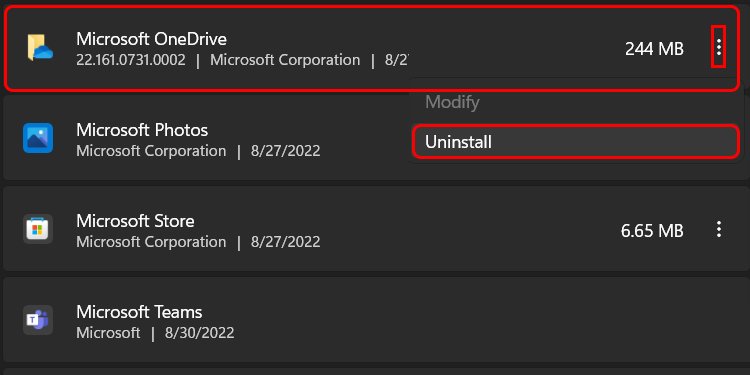Click the Microsoft Teams app name
Screen dimensions: 750x375
coord(139,312)
